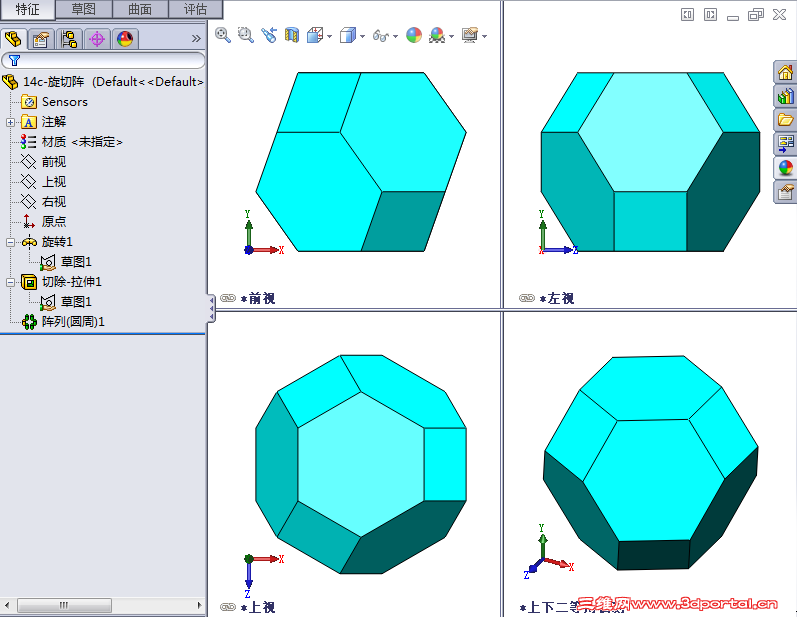Click the Section View icon
797x617 pixels.
point(292,35)
